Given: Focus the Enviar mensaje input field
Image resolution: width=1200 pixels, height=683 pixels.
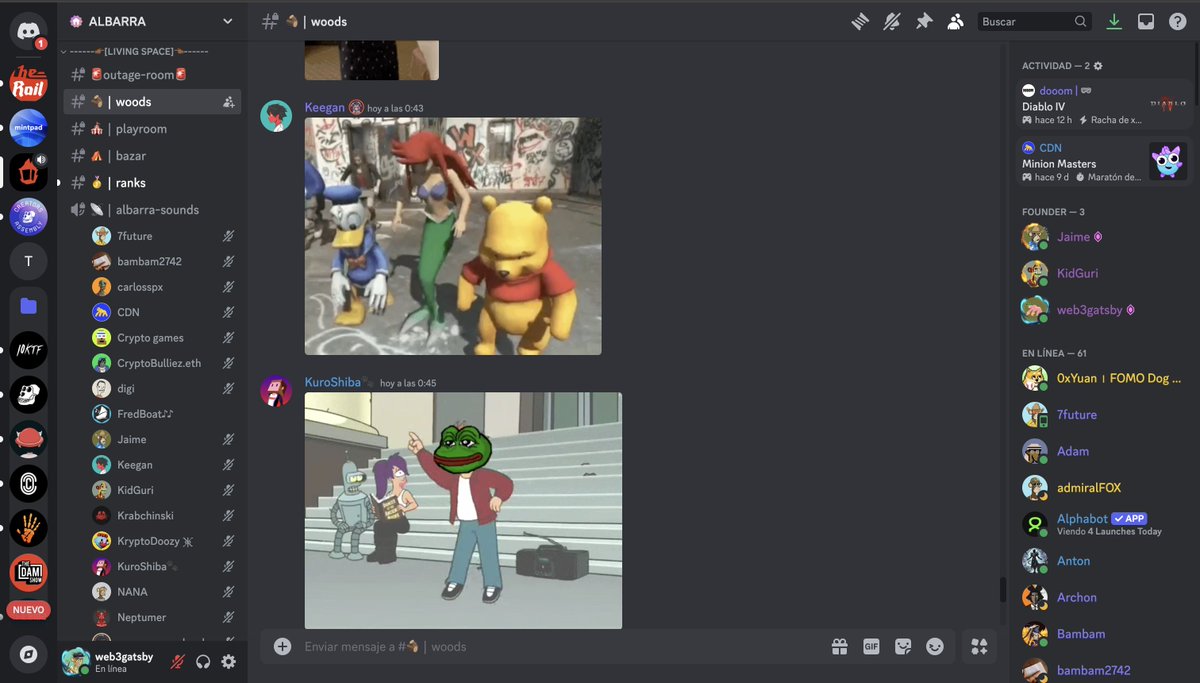Looking at the screenshot, I should tap(560, 647).
